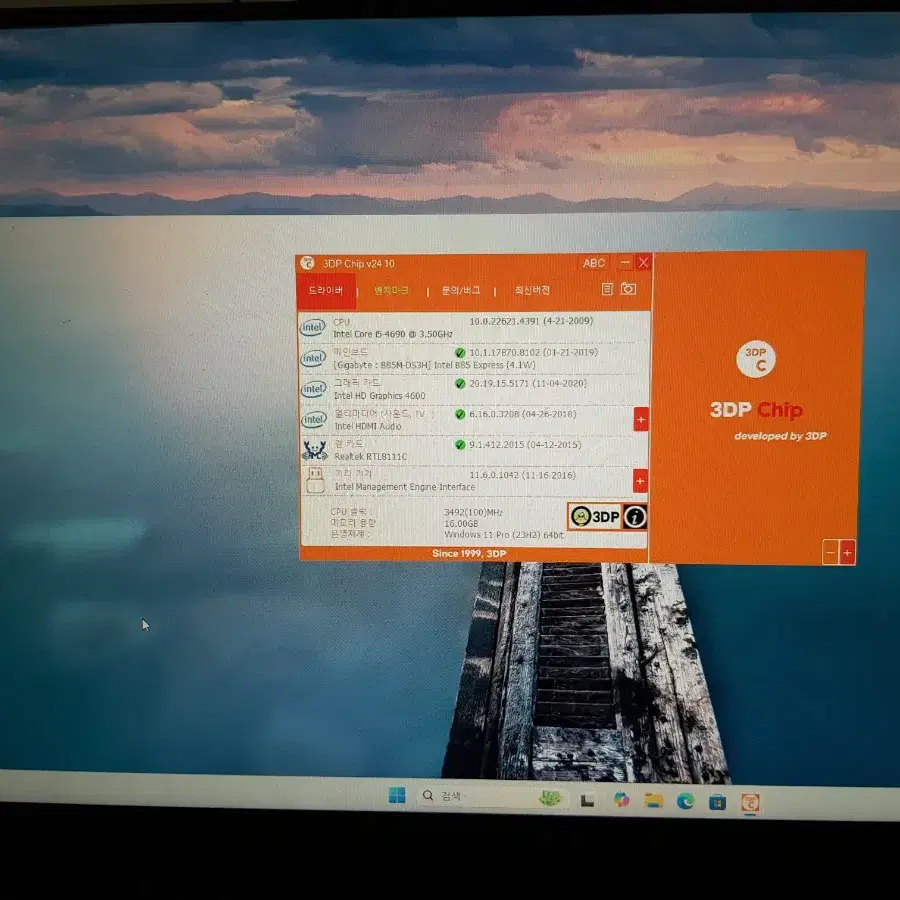Minimize the 3DP Chip window

[624, 263]
